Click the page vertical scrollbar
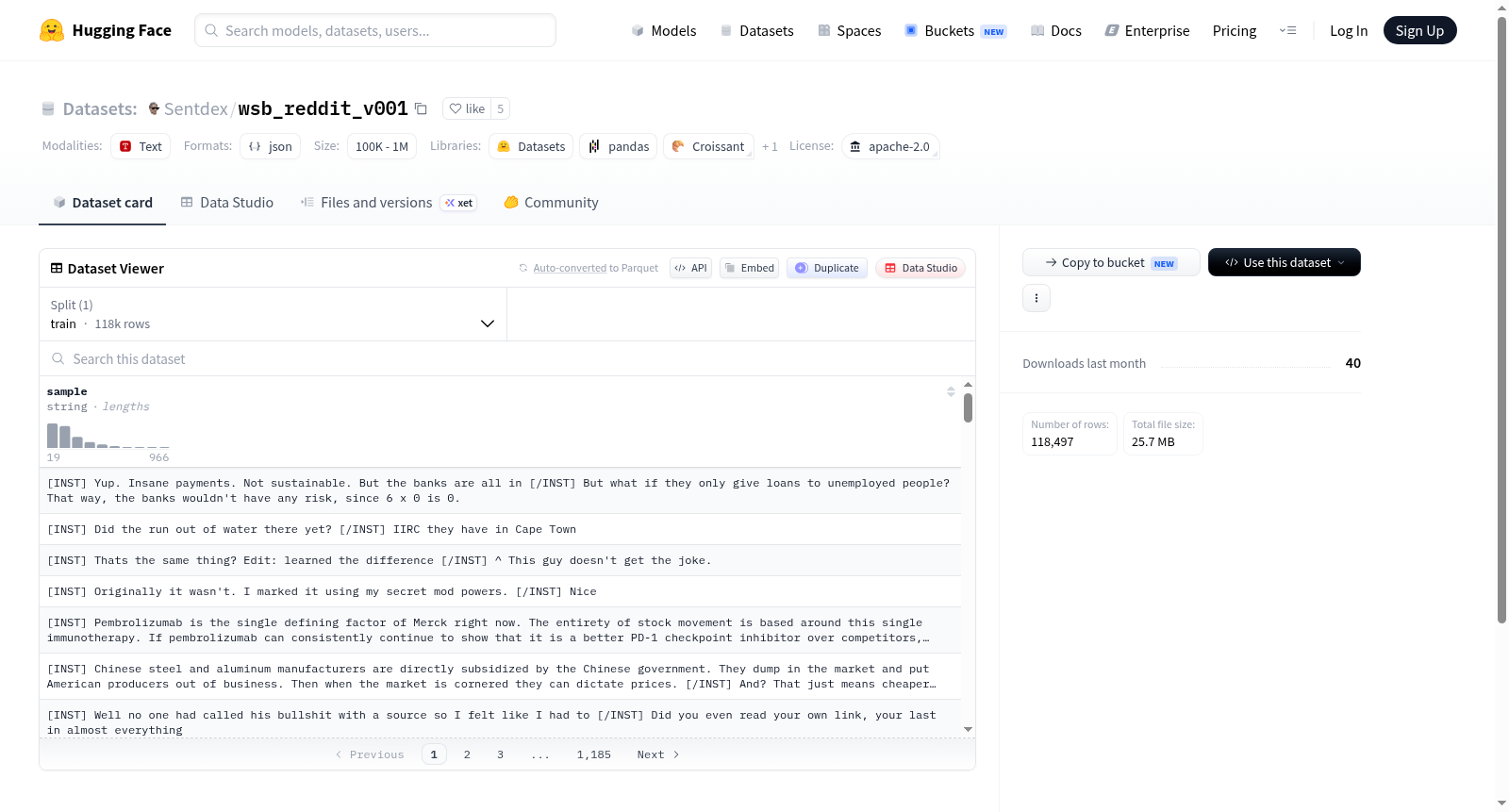 click(1501, 321)
